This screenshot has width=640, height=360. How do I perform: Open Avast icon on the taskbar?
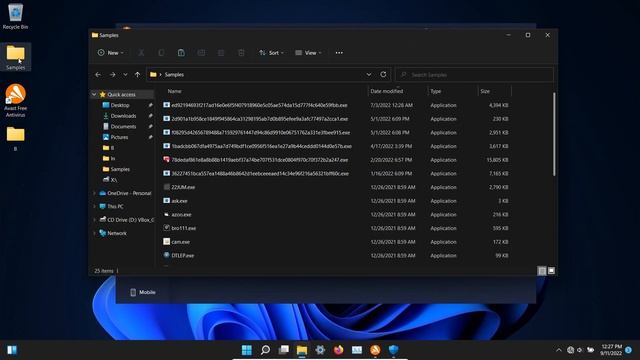[x=375, y=350]
